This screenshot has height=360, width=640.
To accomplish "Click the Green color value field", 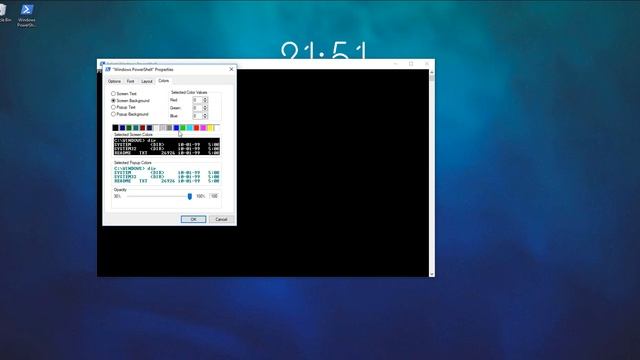I will click(x=197, y=108).
